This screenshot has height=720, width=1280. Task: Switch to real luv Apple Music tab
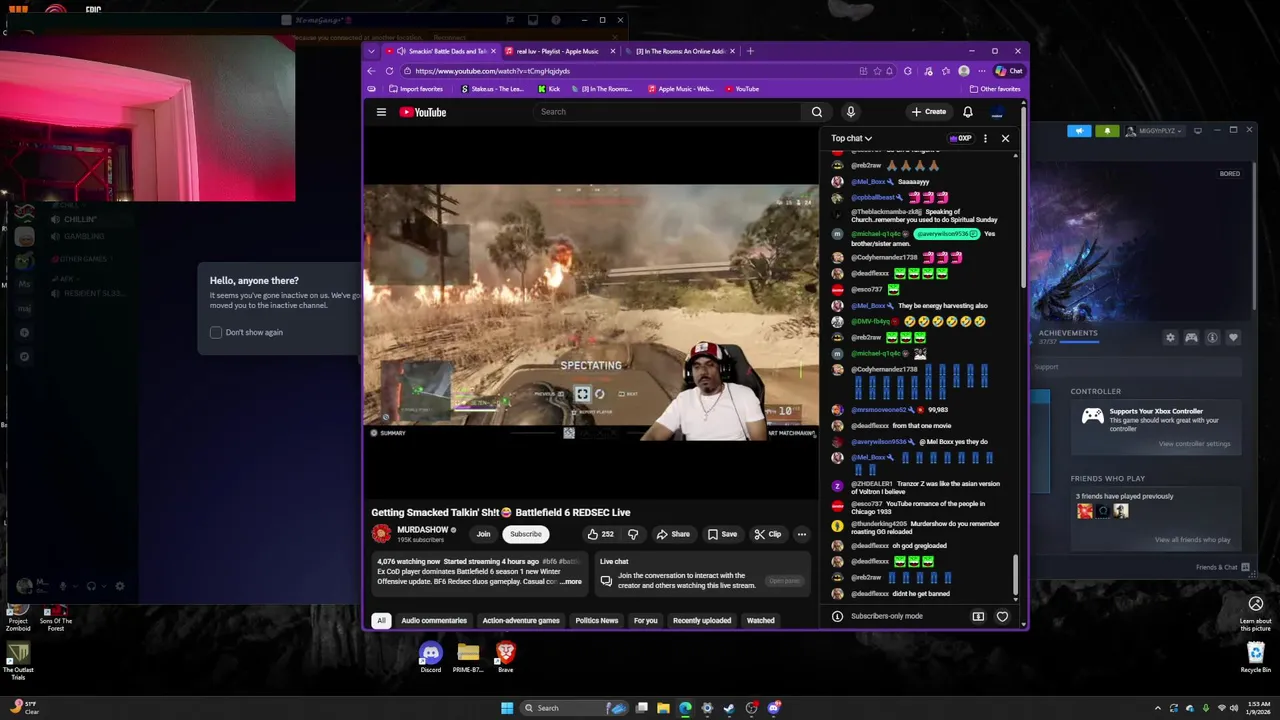tap(558, 51)
